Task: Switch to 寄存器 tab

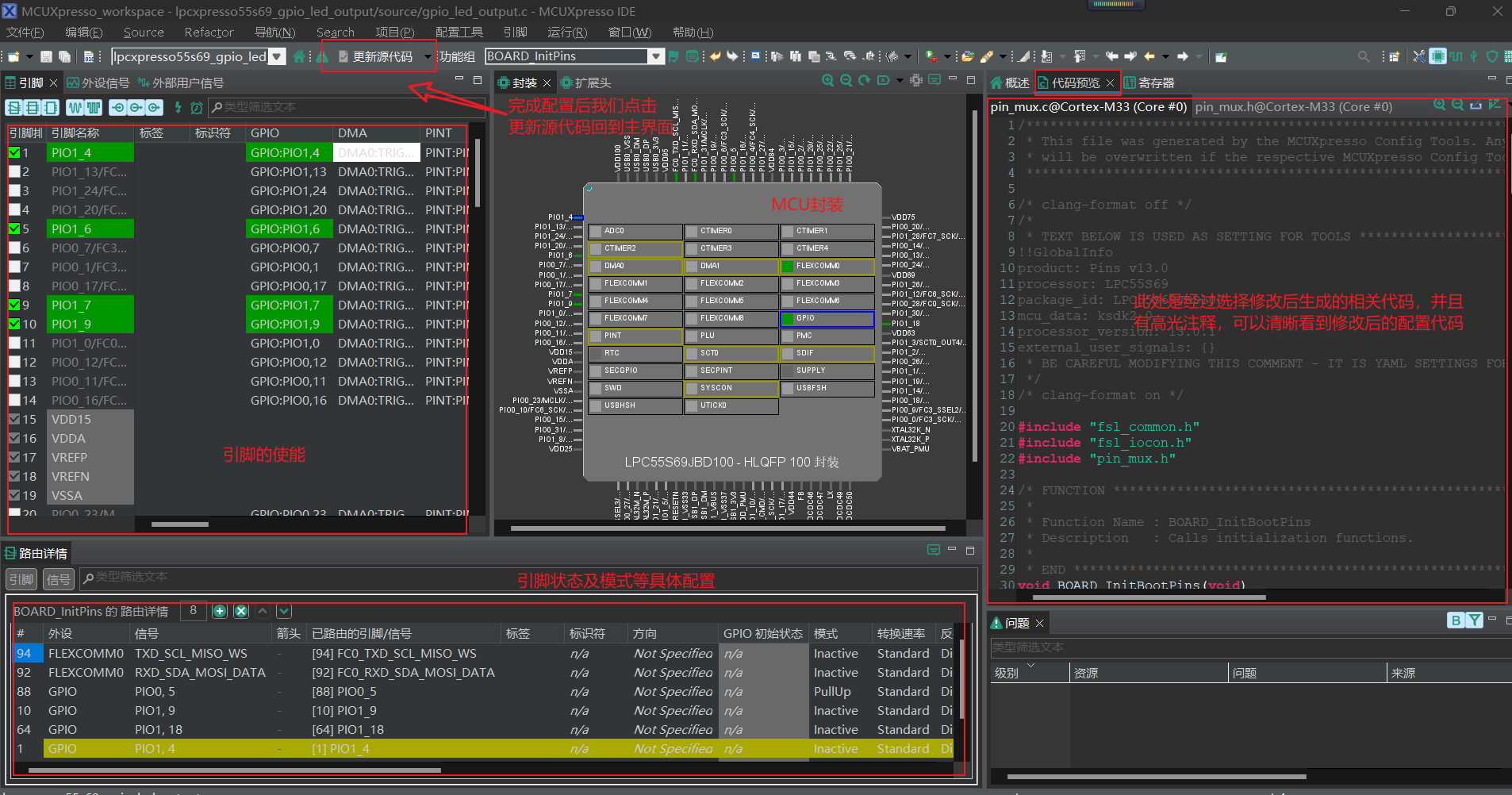Action: (x=1149, y=83)
